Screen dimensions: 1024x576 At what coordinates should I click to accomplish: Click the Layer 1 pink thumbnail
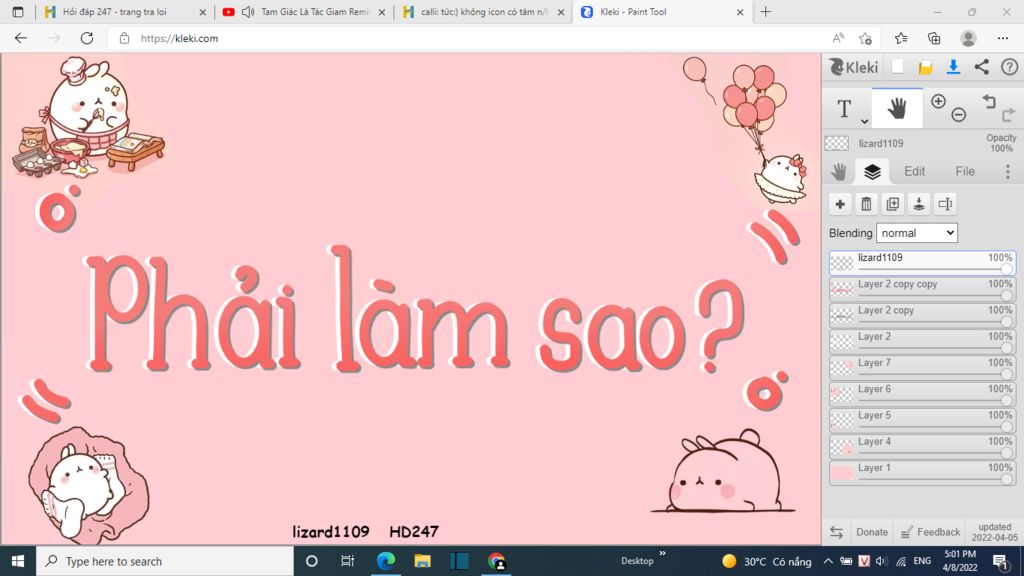pos(842,473)
